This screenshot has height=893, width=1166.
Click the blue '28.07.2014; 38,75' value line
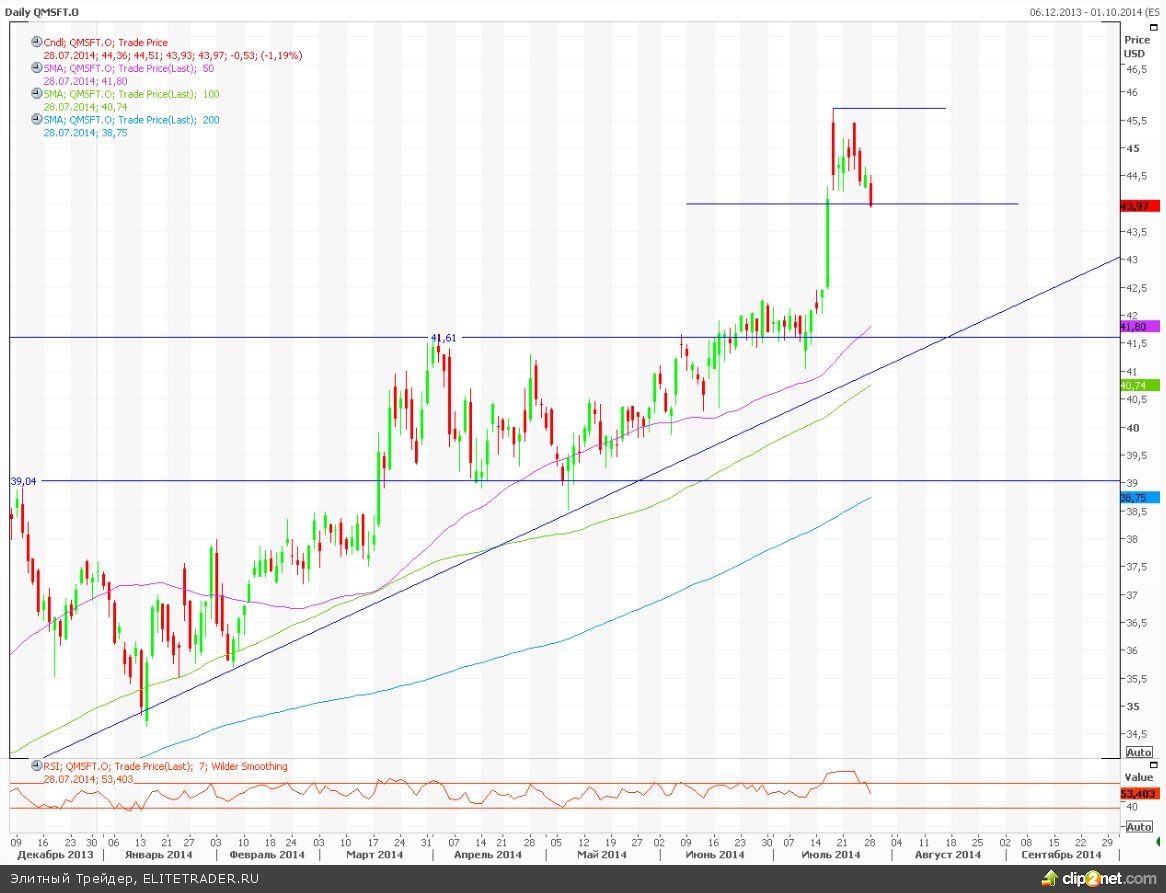pyautogui.click(x=85, y=133)
